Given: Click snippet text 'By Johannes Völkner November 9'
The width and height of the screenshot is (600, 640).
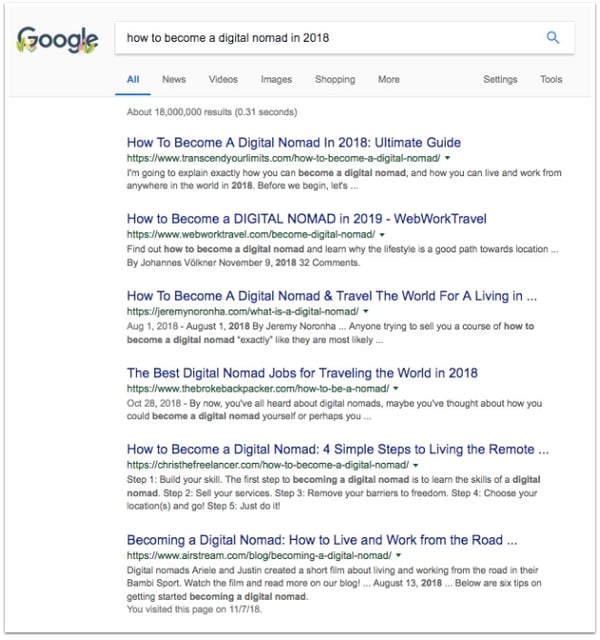Looking at the screenshot, I should coord(200,262).
